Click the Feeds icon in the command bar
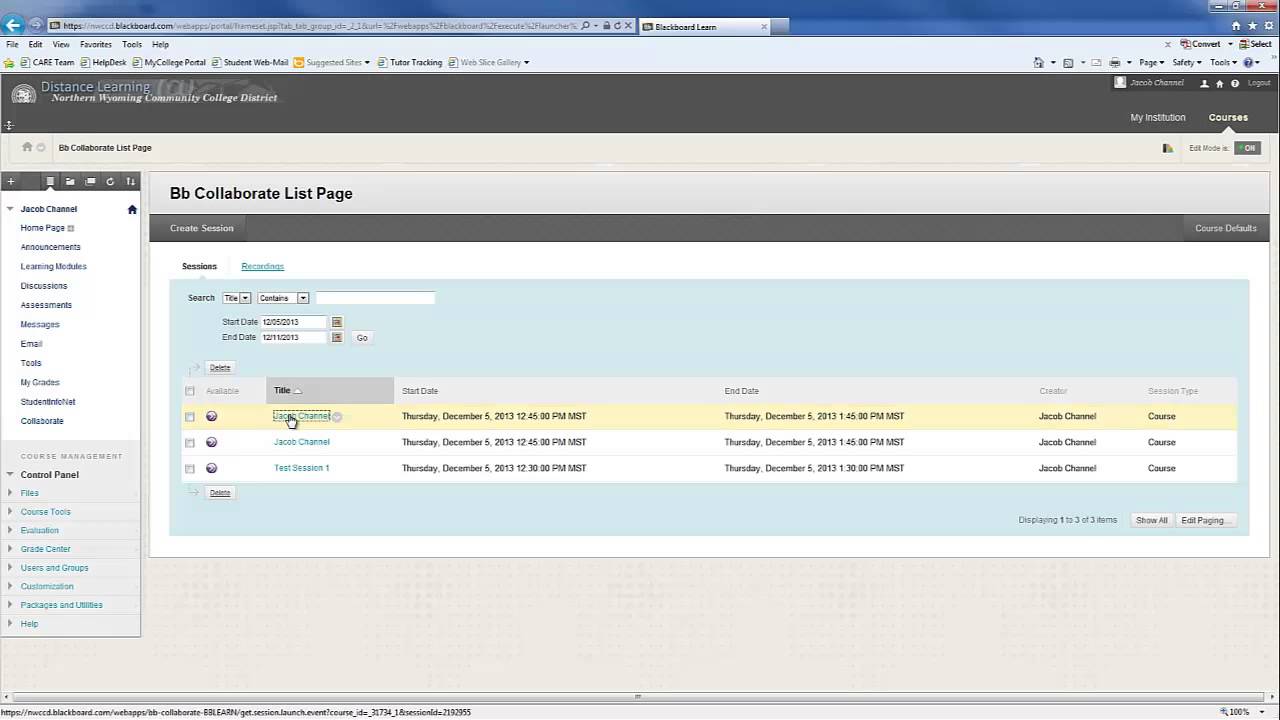This screenshot has width=1280, height=720. (1068, 62)
